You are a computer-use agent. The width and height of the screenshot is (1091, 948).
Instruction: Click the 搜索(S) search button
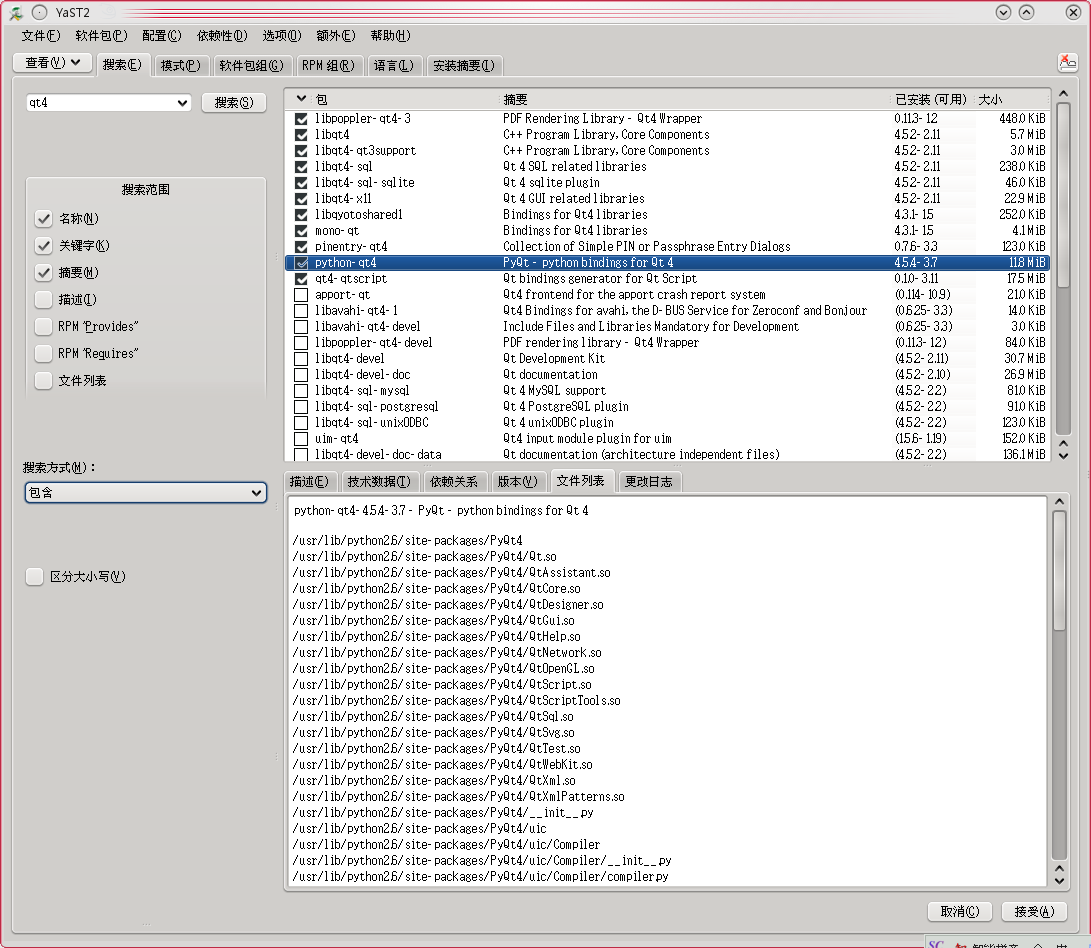click(234, 103)
